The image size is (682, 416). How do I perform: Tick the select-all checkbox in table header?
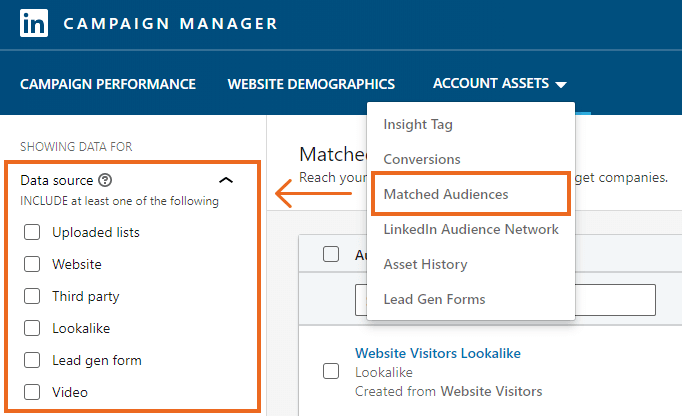tap(331, 254)
